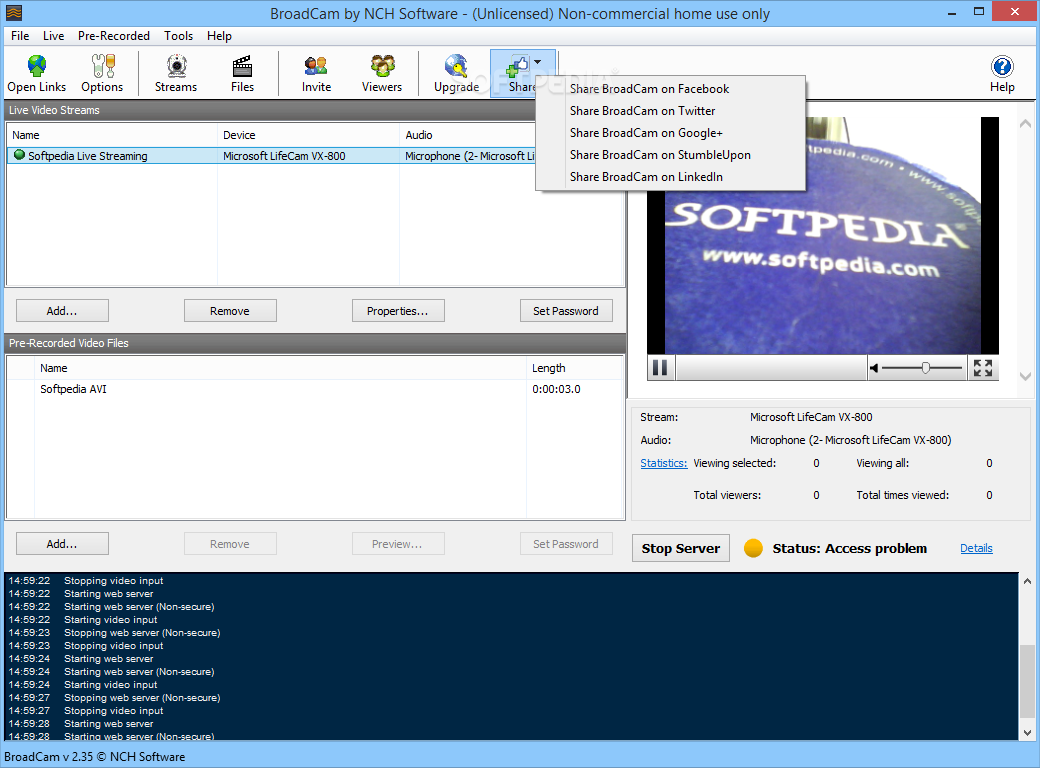Screen dimensions: 1040x768
Task: Click the video playback progress bar
Action: coord(771,367)
